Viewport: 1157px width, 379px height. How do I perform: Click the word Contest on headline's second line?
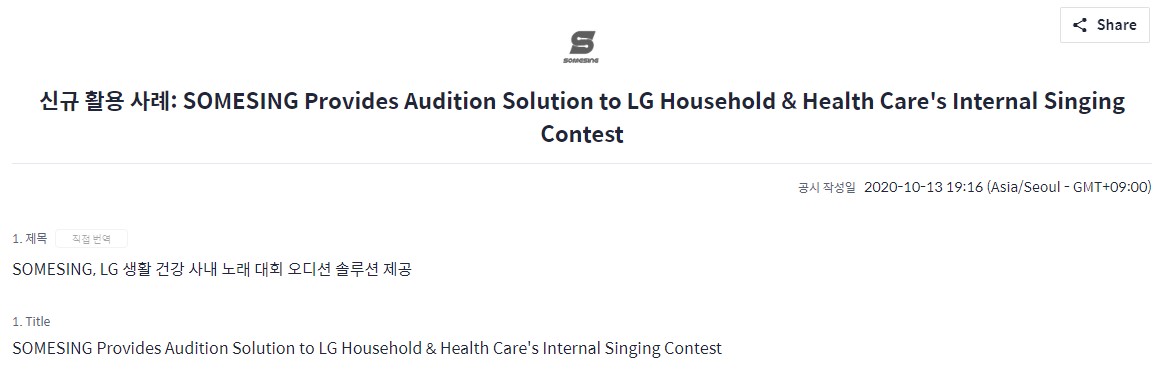[582, 134]
